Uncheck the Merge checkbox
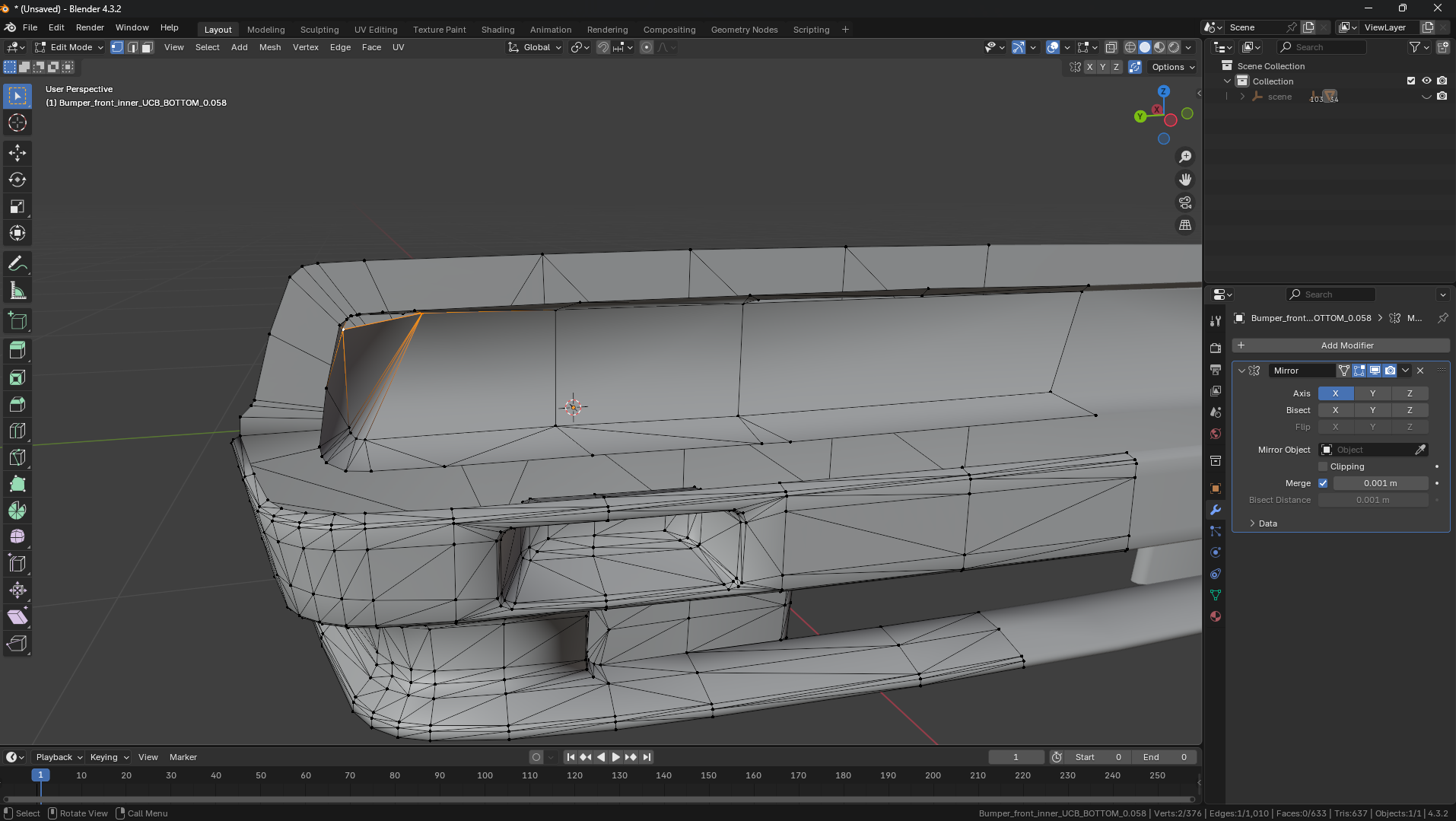 [1323, 483]
